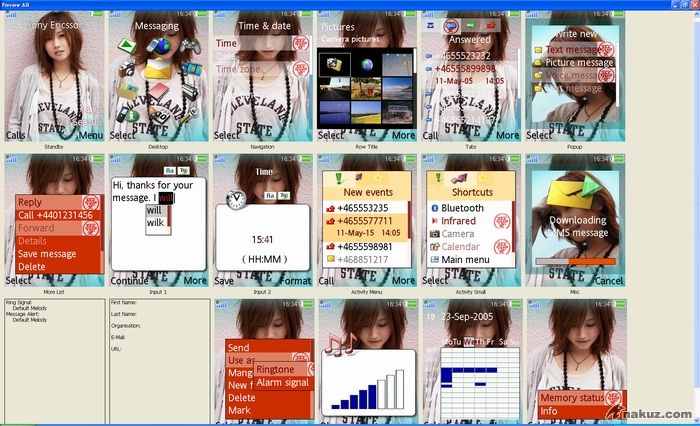Select the yellow envelope Messaging icon
Screen dimensions: 700x426
tap(158, 69)
